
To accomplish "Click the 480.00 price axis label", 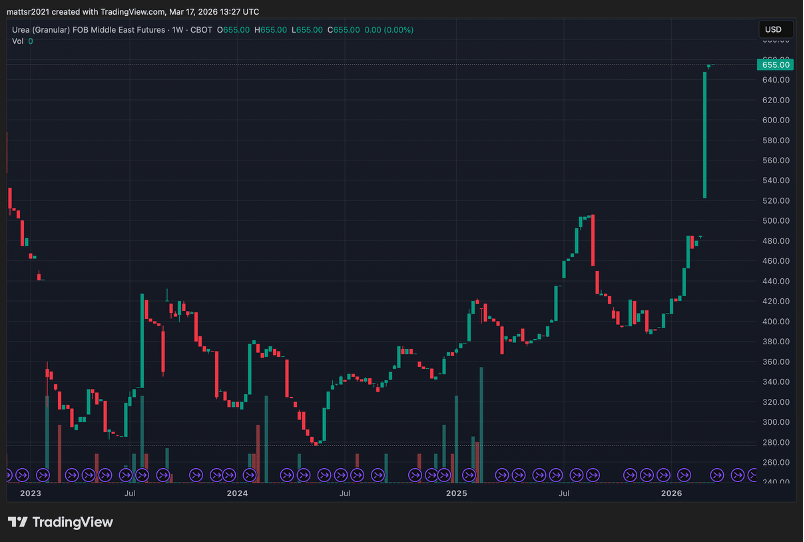I will tap(776, 240).
